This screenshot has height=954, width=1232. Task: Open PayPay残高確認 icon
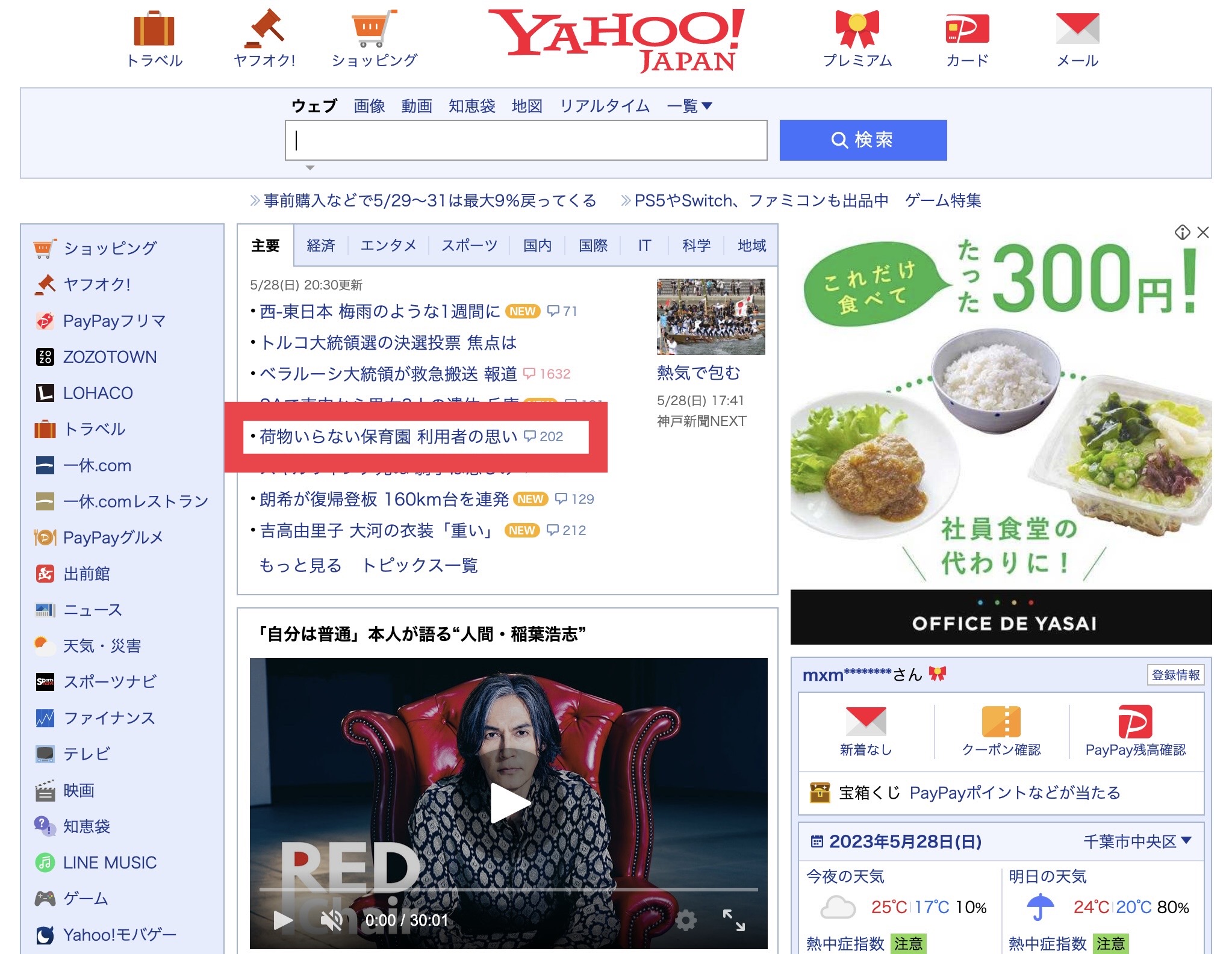tap(1135, 721)
